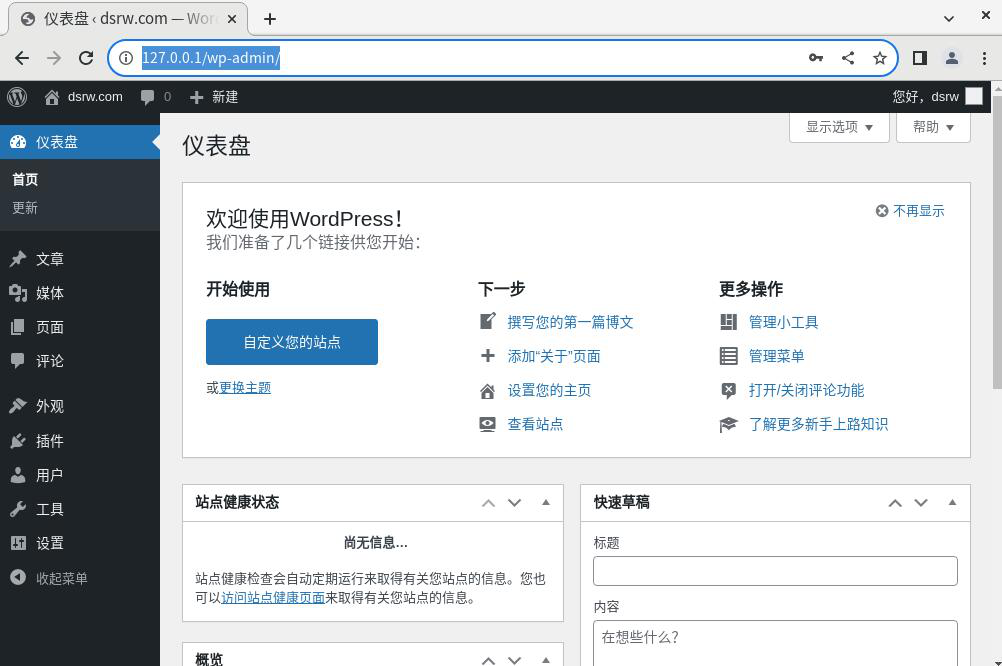Bookmark this page with star icon

tap(880, 58)
